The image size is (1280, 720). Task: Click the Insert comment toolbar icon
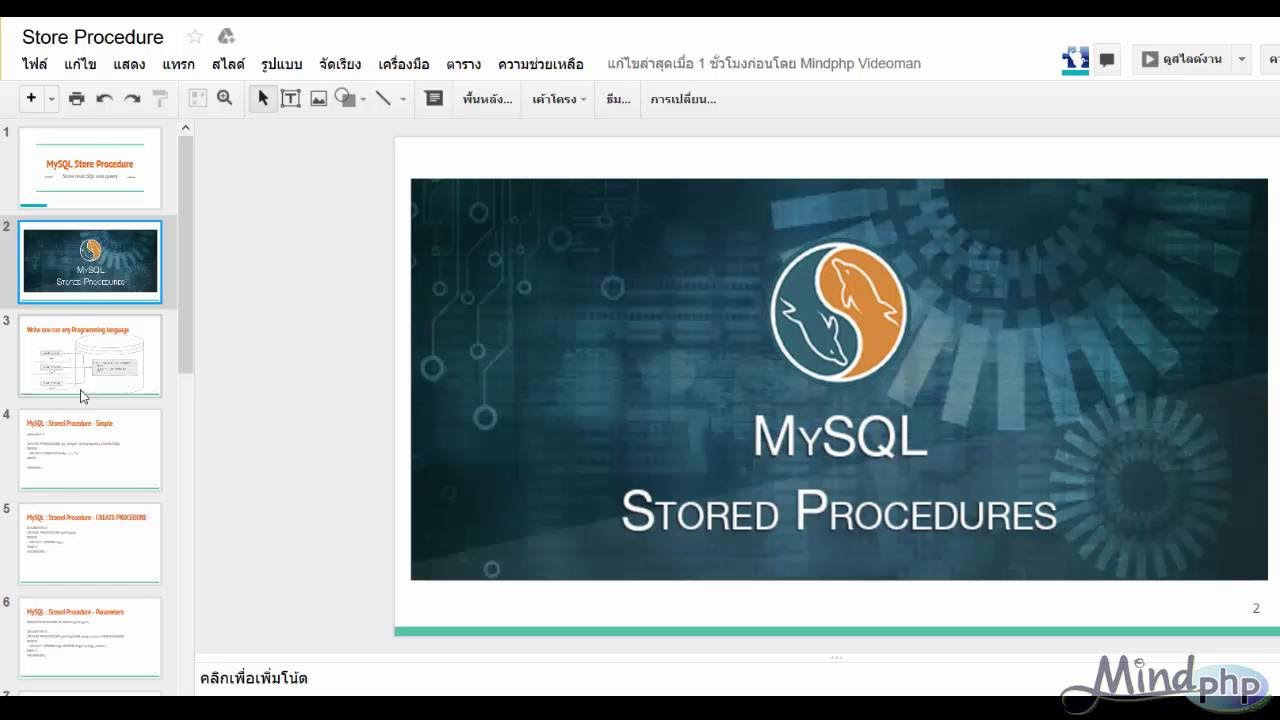434,98
